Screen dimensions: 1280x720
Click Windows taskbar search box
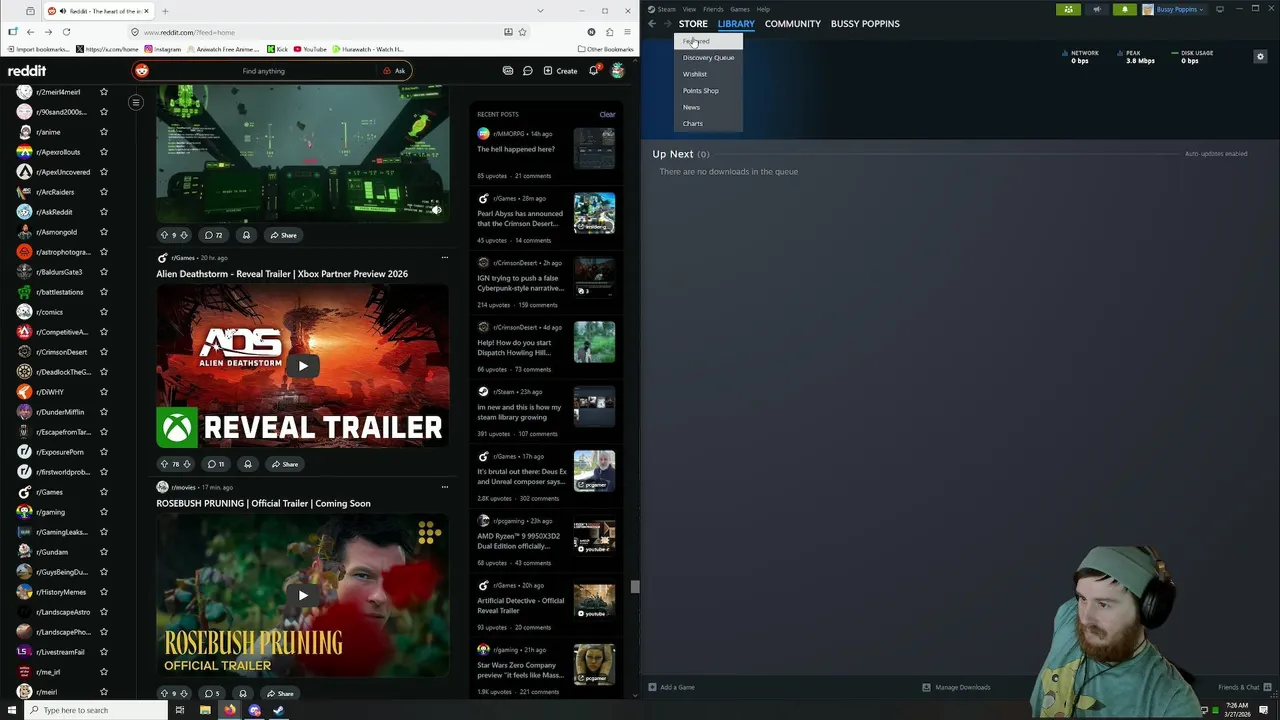coord(97,710)
